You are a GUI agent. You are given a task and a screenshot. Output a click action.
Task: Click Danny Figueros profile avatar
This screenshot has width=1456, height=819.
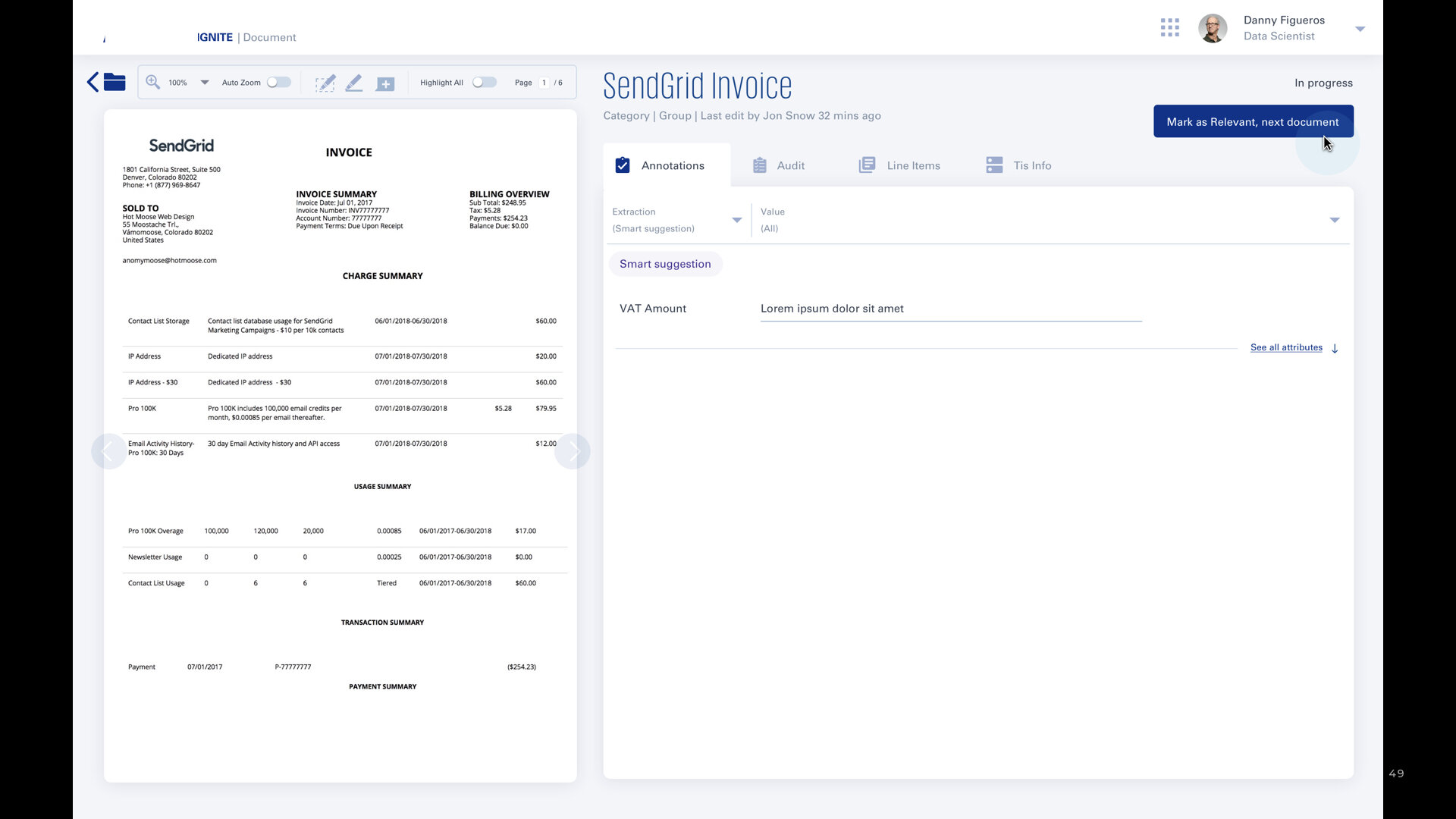pos(1213,28)
